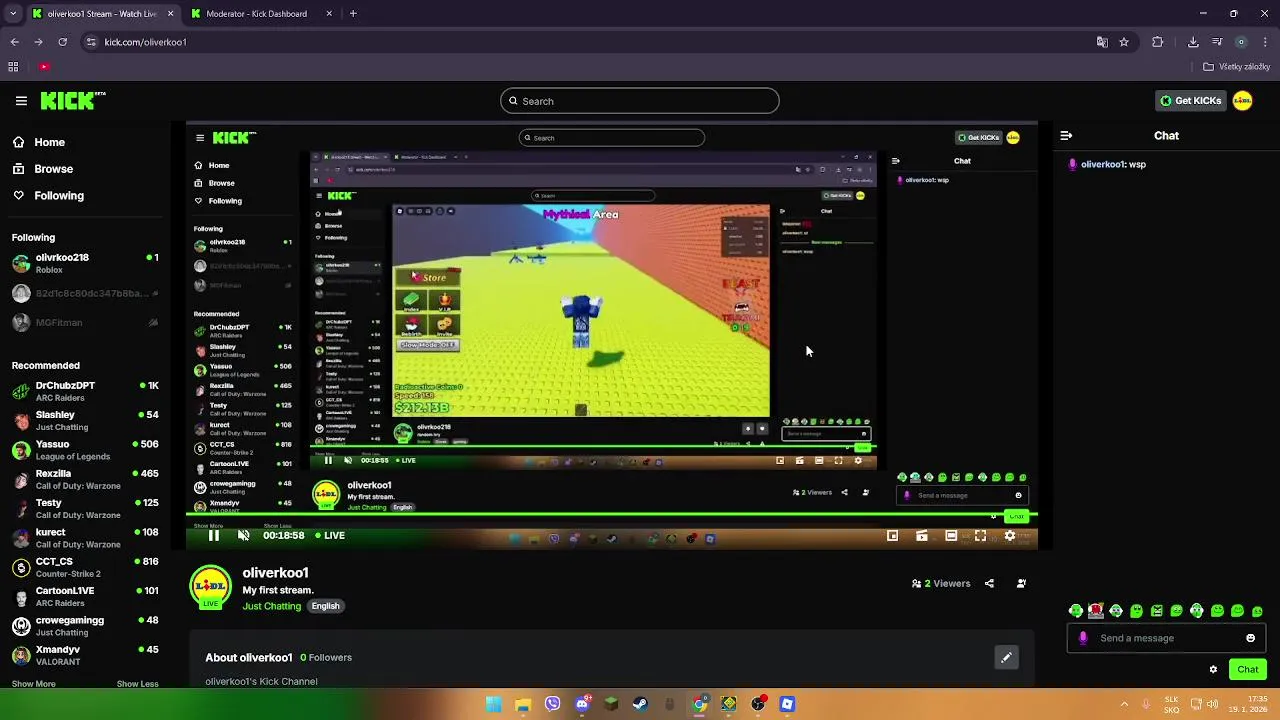Open the translate page icon

coord(1102,42)
